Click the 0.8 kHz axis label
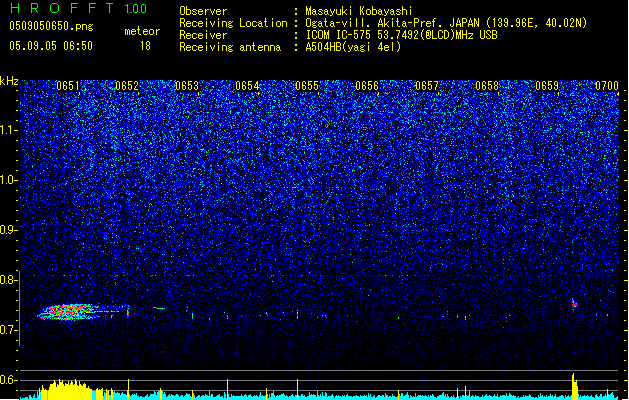The width and height of the screenshot is (629, 400). pyautogui.click(x=8, y=280)
